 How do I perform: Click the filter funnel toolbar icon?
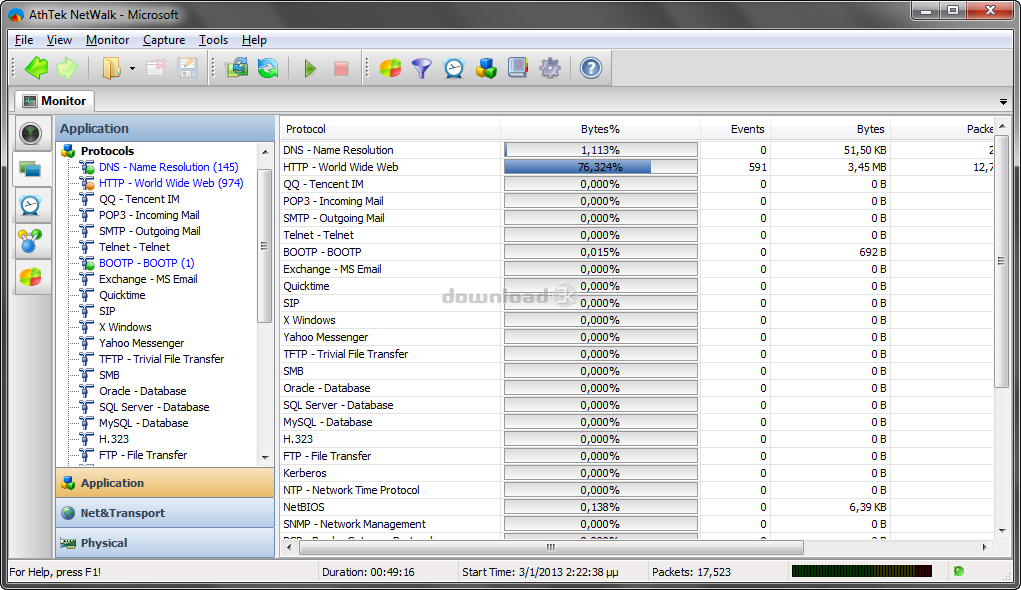pos(422,68)
